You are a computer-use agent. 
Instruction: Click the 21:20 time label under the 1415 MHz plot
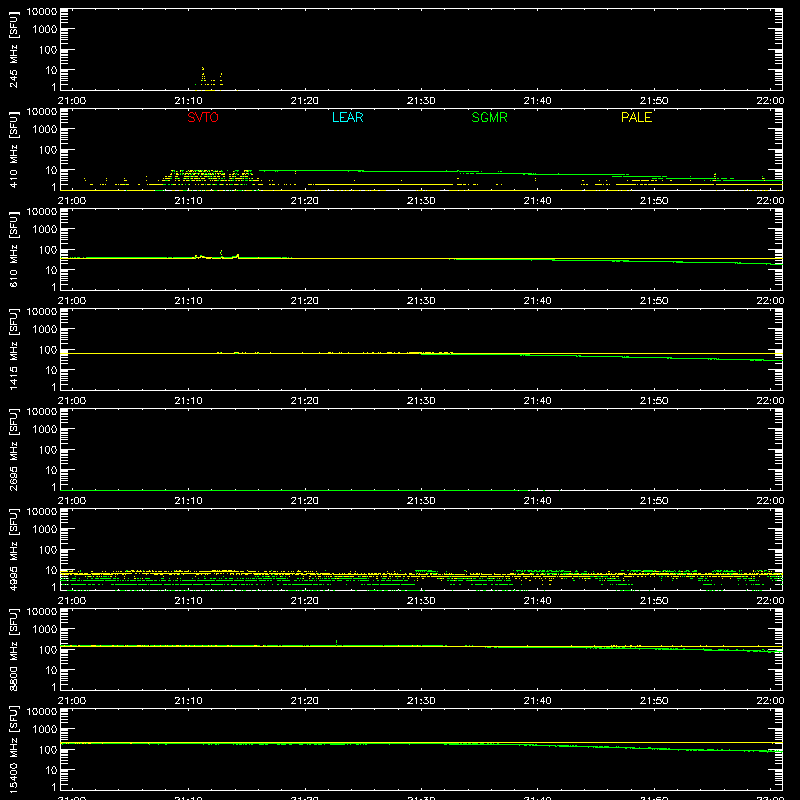click(x=305, y=401)
